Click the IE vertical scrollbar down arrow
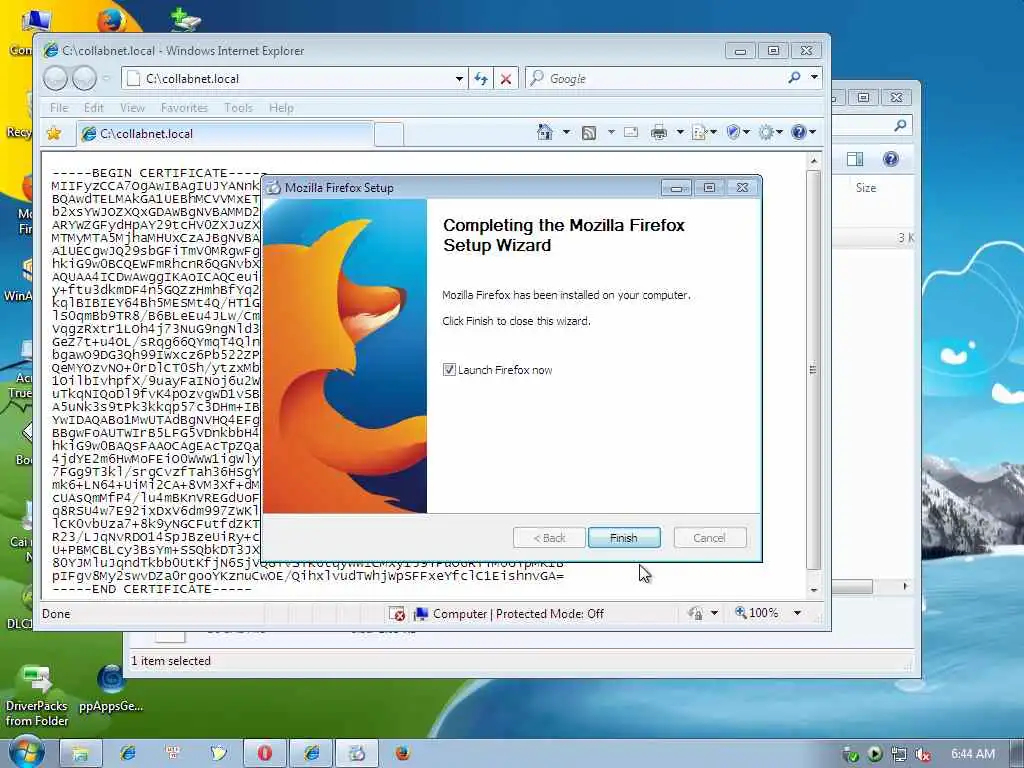This screenshot has width=1024, height=768. [814, 590]
